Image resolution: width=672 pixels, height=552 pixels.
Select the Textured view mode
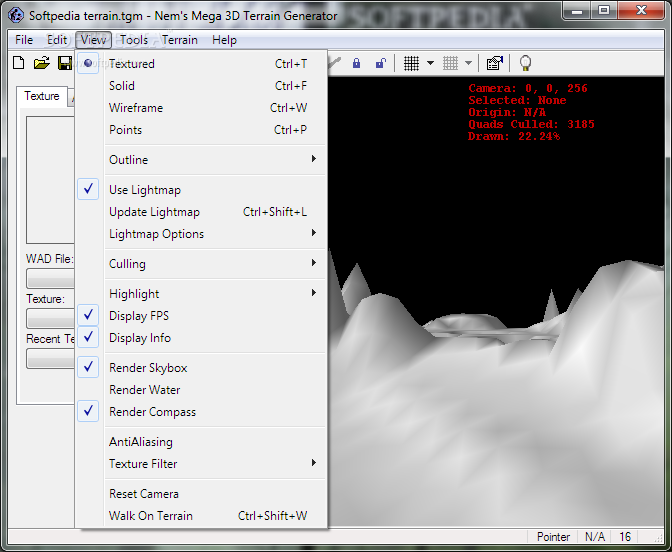click(x=201, y=63)
